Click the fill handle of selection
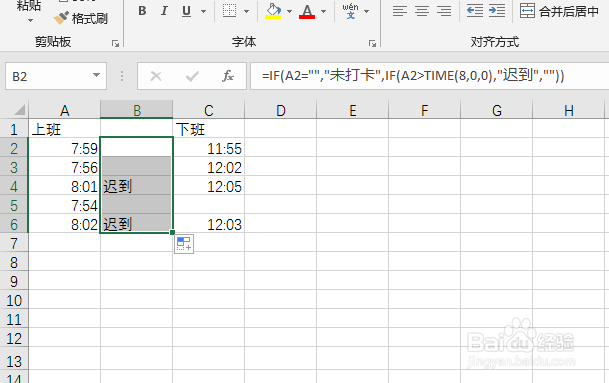Screen dimensions: 609x383 pyautogui.click(x=172, y=232)
